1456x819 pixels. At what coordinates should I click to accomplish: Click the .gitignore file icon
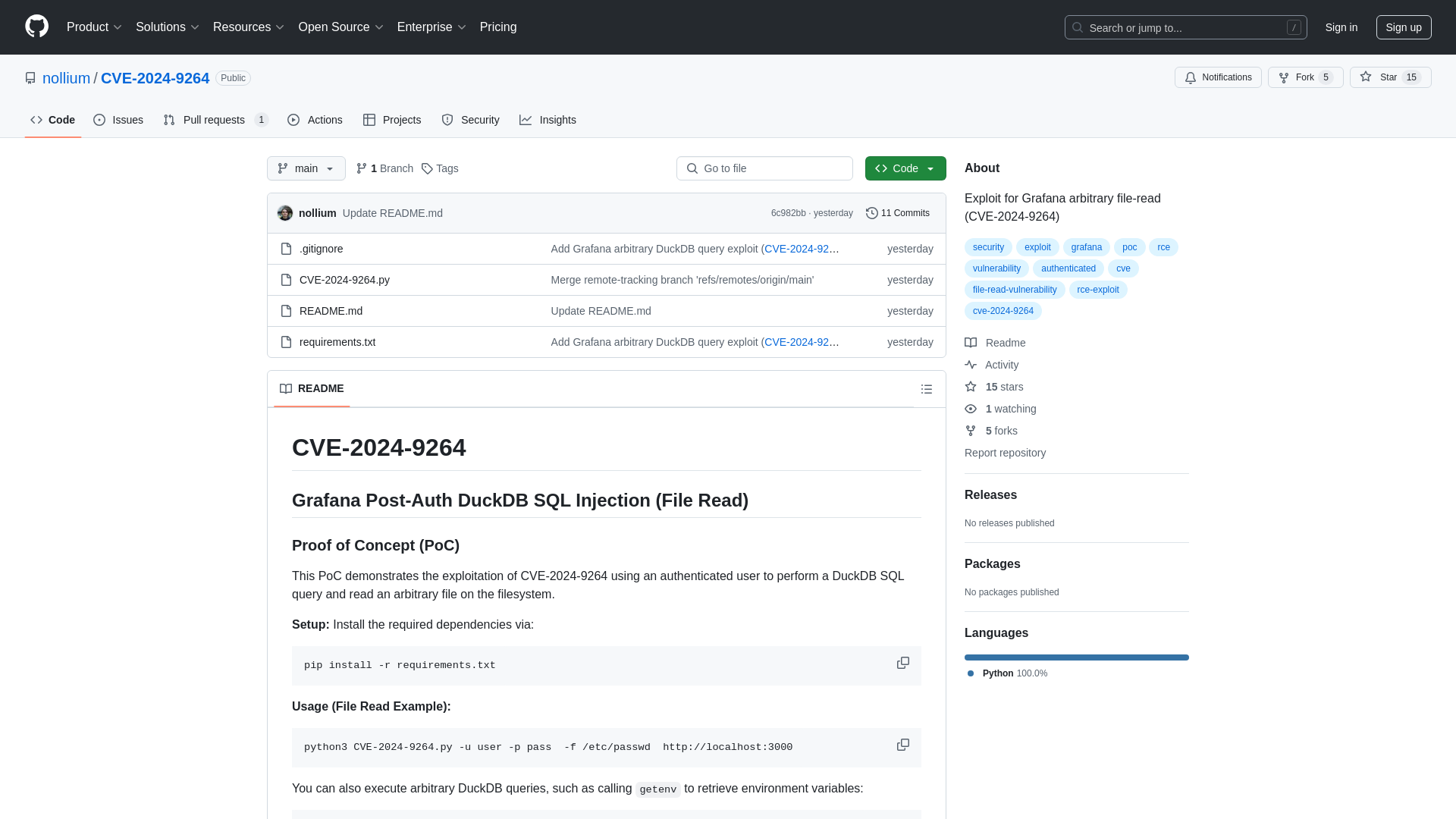286,249
